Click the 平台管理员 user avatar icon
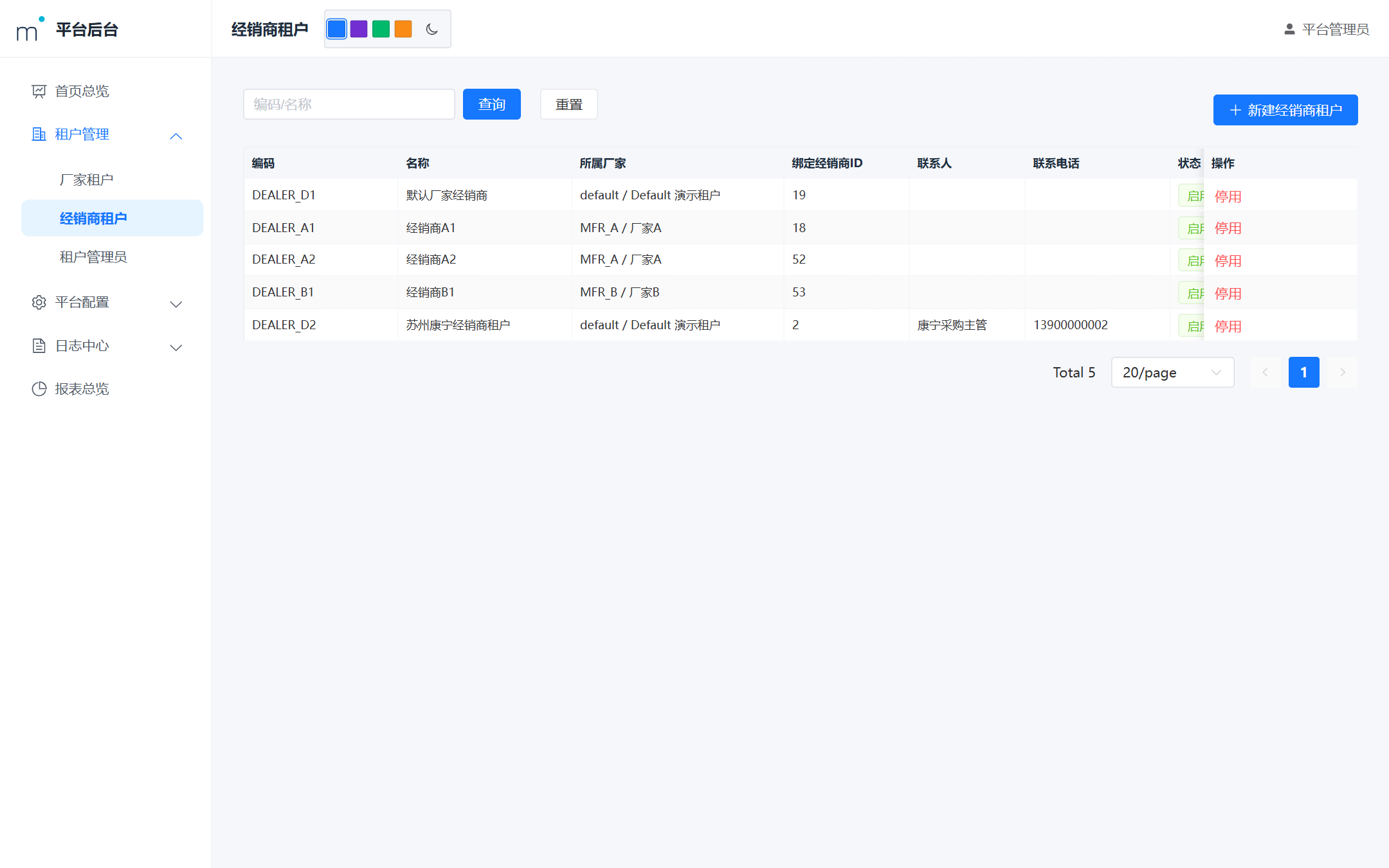 1289,30
